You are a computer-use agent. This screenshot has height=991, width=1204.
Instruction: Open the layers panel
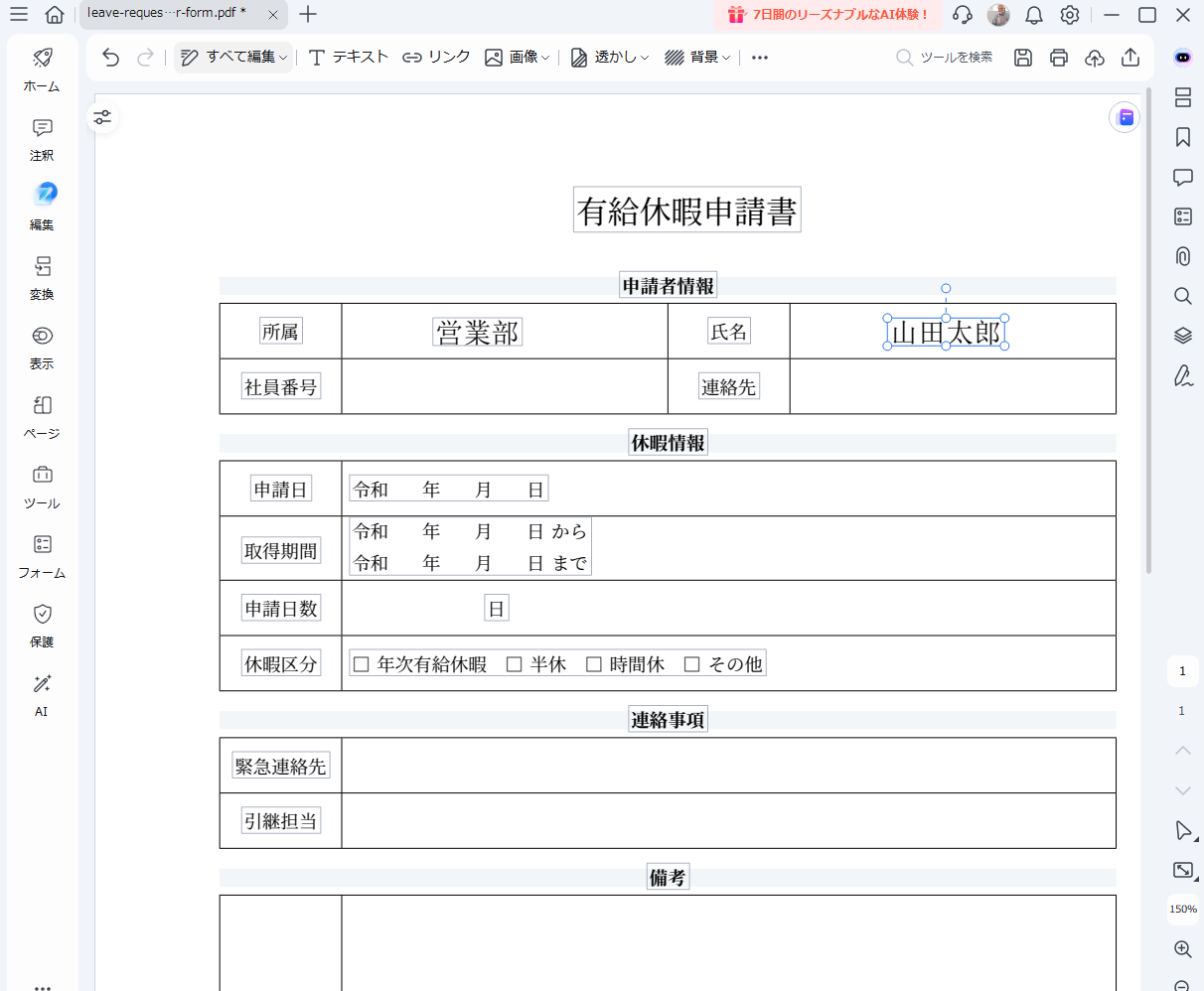pos(1182,336)
